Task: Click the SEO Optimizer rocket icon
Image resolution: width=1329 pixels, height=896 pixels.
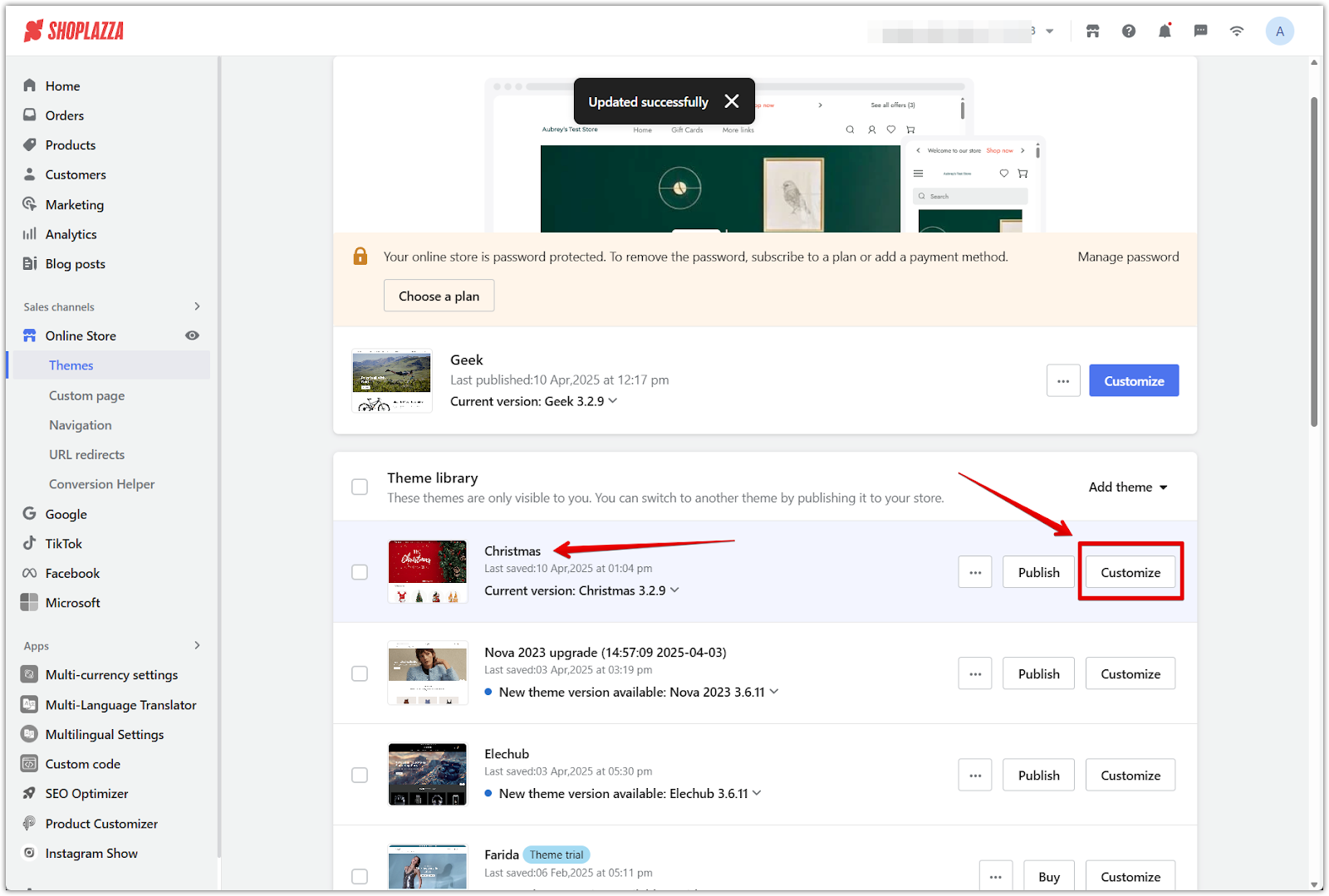Action: (30, 793)
